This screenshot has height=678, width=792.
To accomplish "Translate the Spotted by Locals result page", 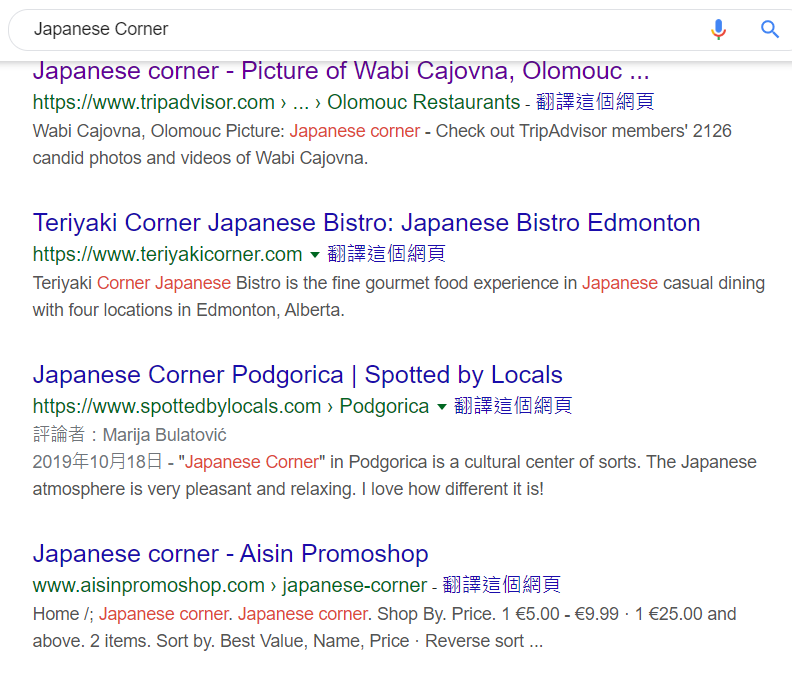I will [513, 407].
